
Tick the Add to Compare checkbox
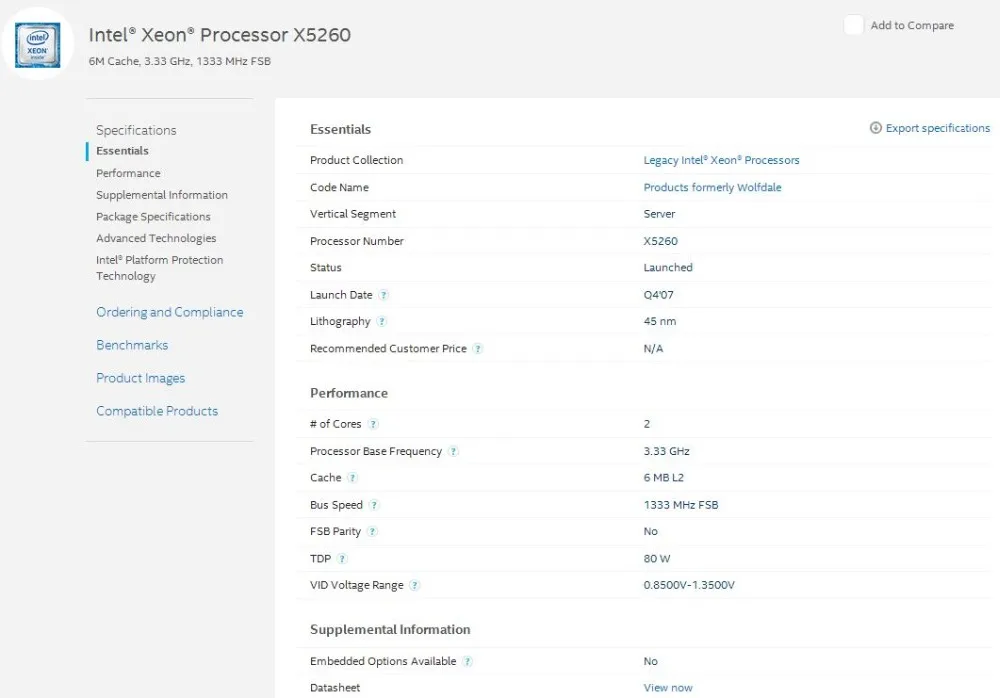point(853,25)
